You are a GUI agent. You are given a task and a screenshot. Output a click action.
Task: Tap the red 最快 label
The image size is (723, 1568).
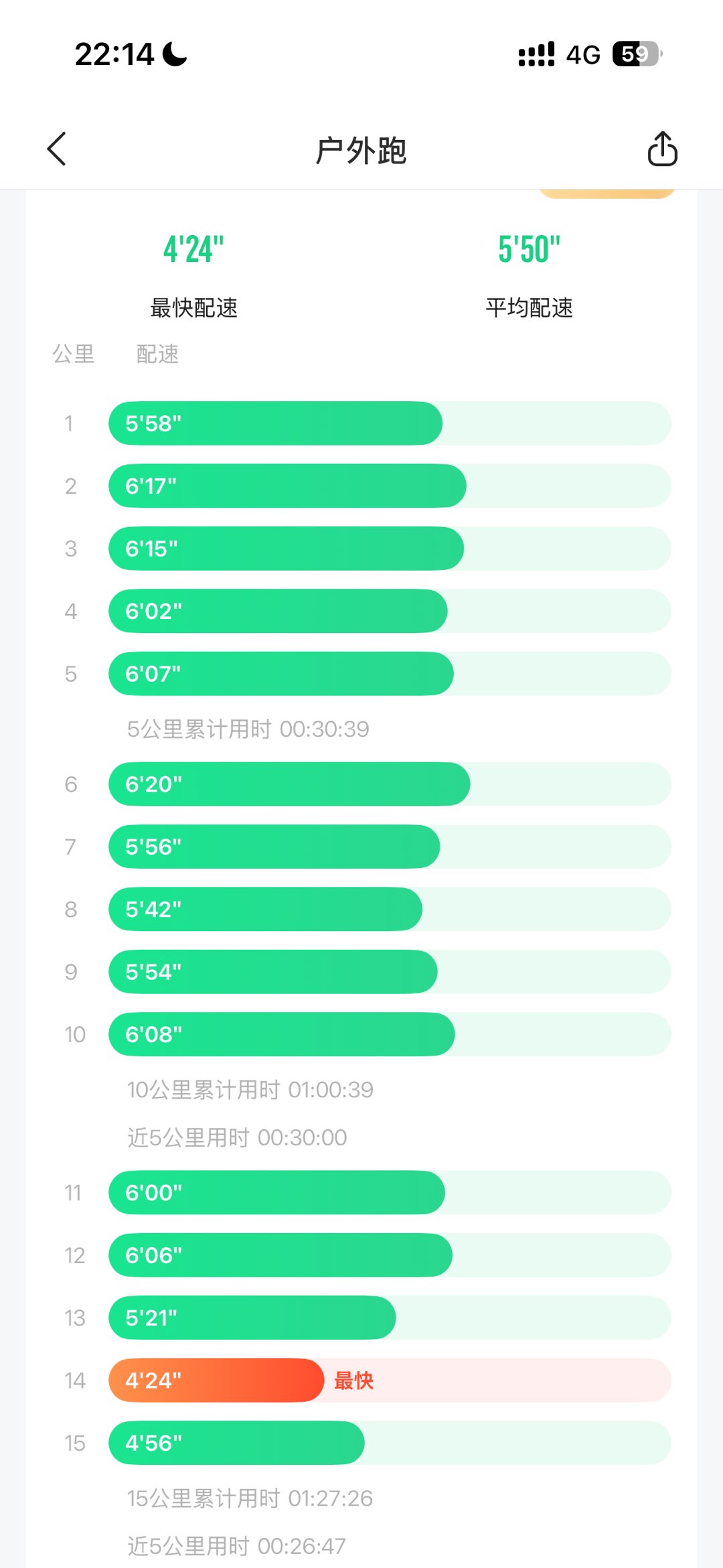(353, 1380)
